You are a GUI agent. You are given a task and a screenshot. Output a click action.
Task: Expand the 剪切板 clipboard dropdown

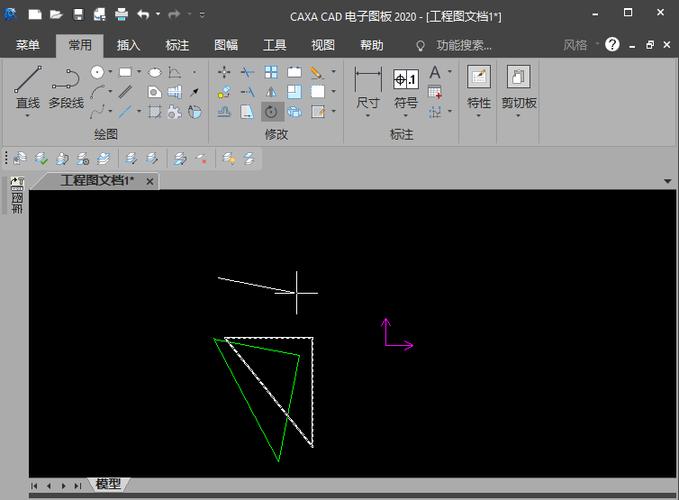[518, 115]
